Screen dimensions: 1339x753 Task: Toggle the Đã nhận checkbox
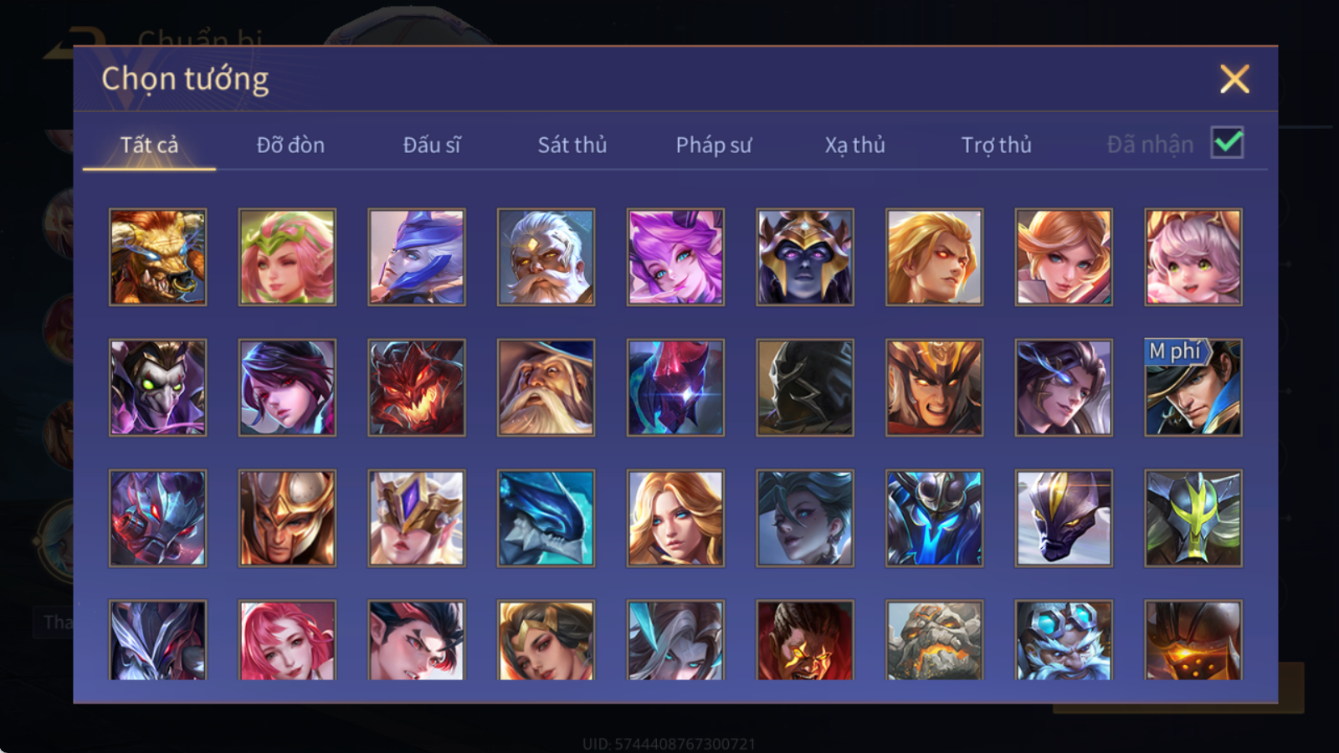1227,143
